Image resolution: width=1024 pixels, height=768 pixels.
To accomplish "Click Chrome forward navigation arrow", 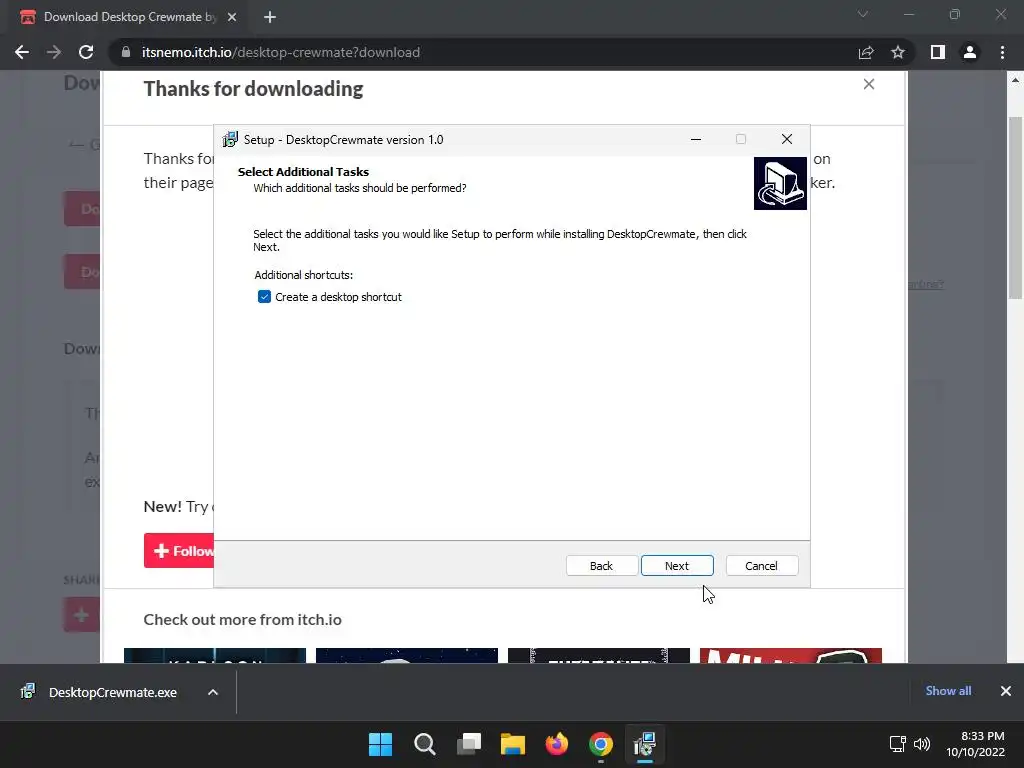I will point(54,52).
